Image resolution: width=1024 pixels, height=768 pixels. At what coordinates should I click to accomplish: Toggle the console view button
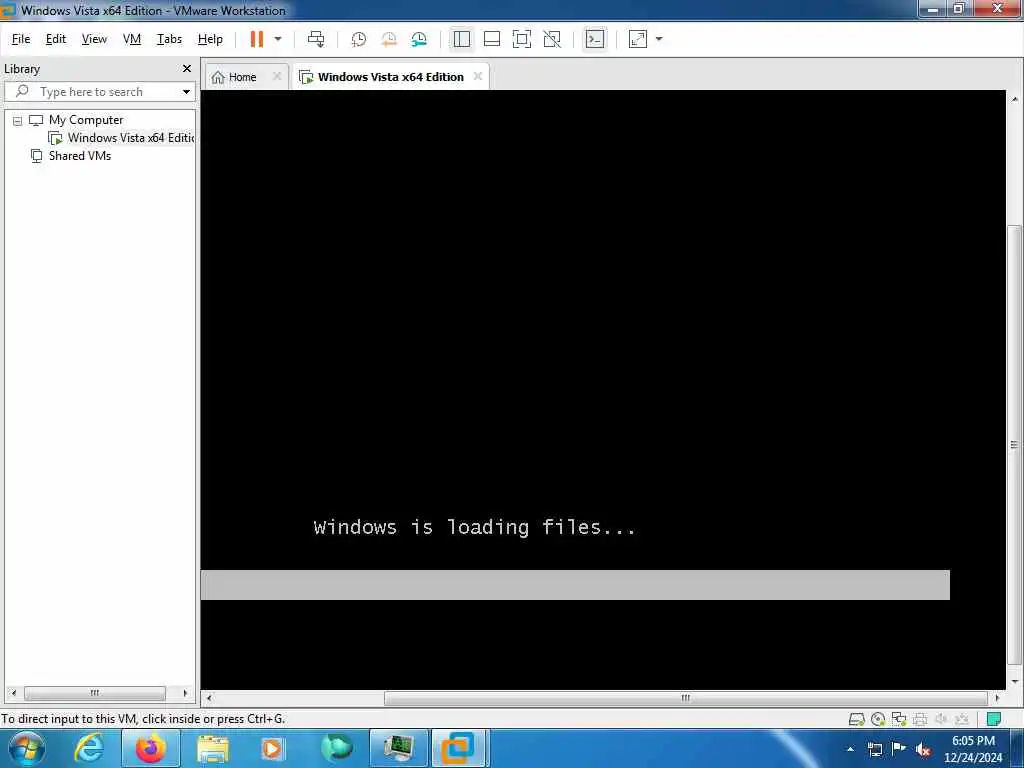pyautogui.click(x=595, y=39)
